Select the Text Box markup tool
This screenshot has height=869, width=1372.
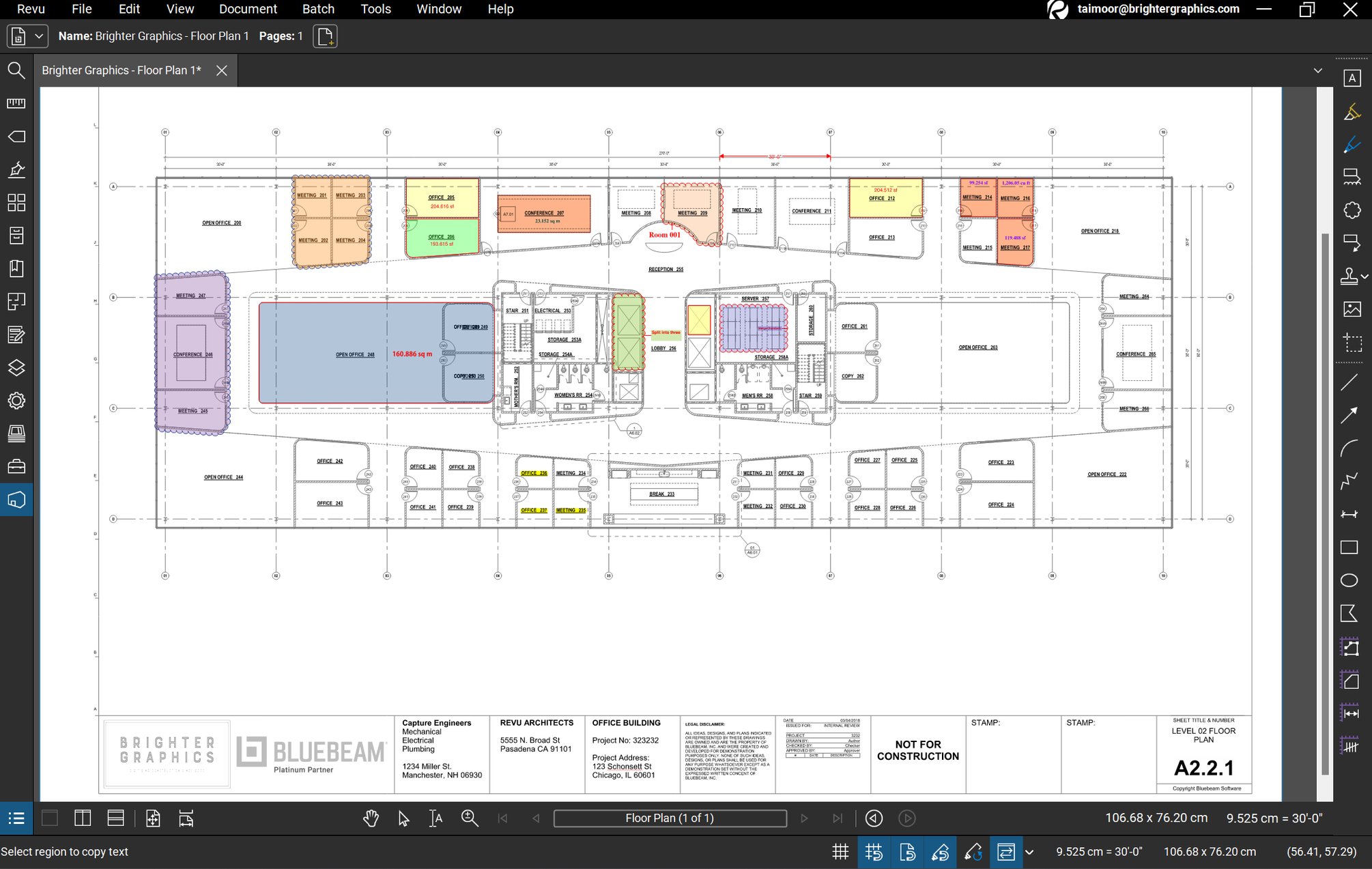point(1352,79)
